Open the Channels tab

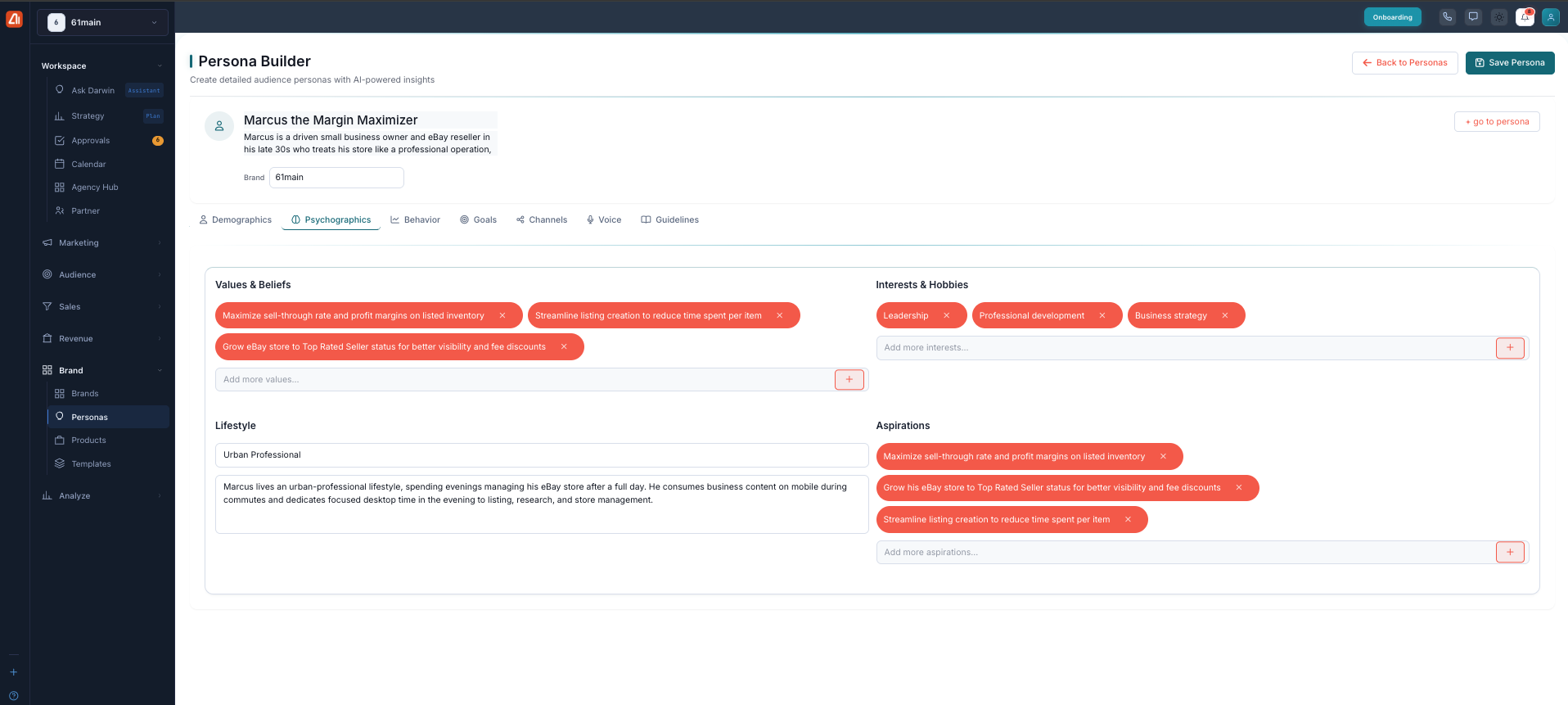click(542, 220)
